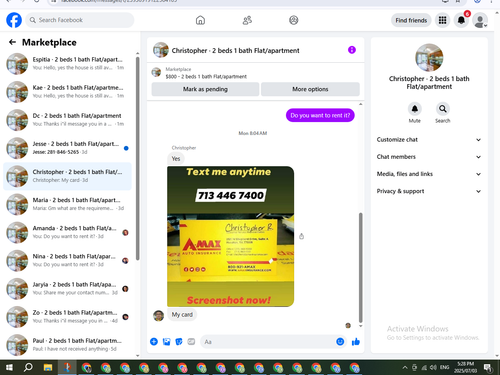
Task: Click the conversation list scrollbar
Action: click(137, 158)
